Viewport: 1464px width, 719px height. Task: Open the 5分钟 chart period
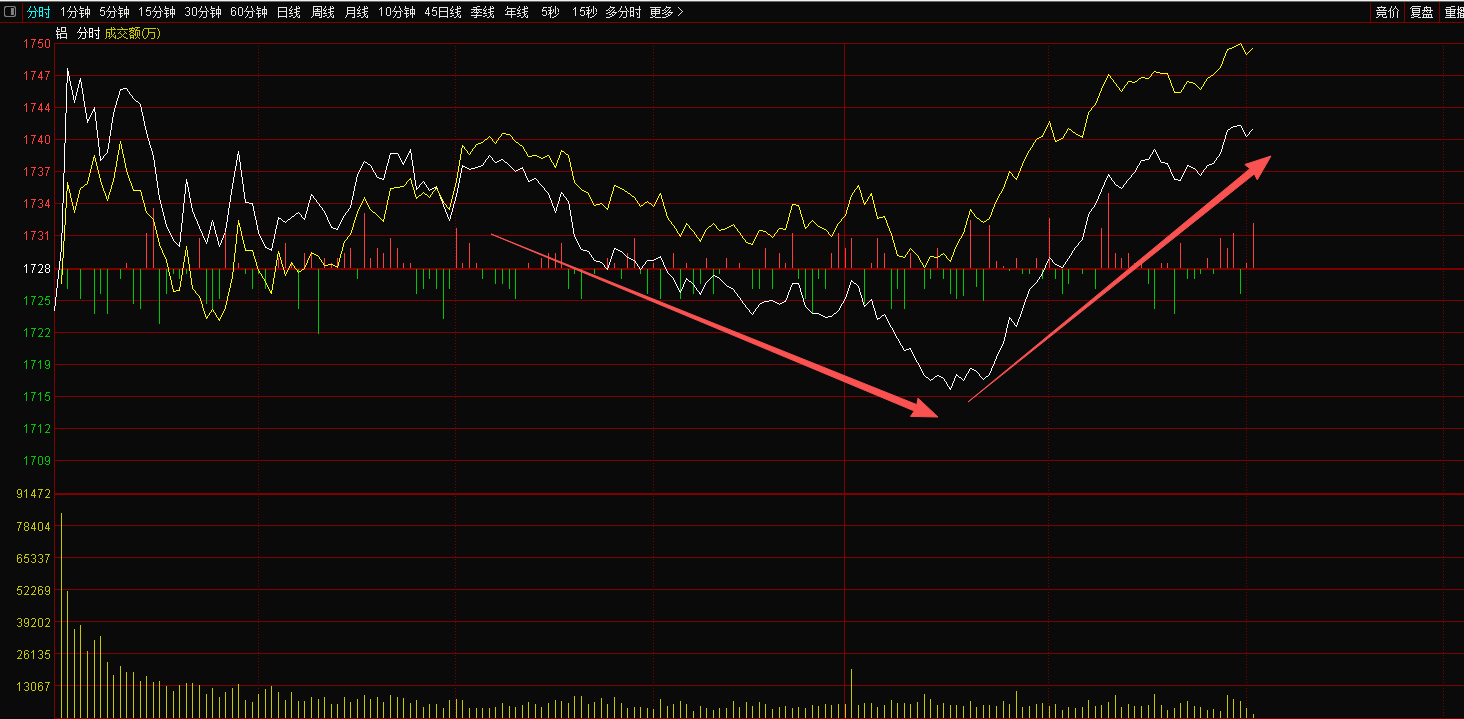click(x=114, y=12)
